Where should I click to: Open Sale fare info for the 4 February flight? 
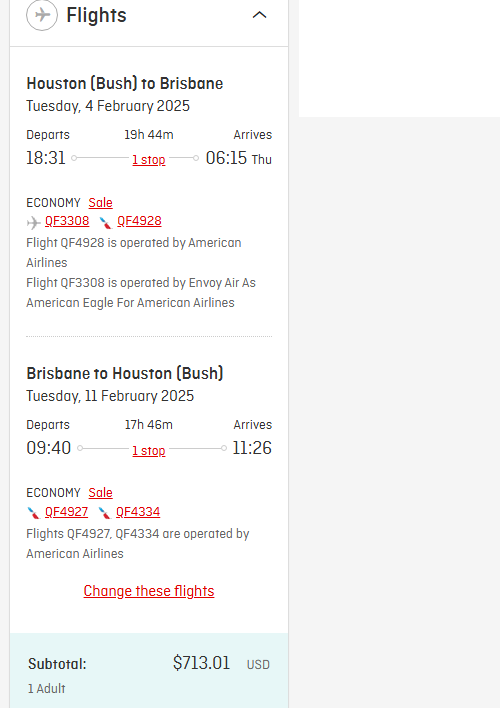click(100, 203)
